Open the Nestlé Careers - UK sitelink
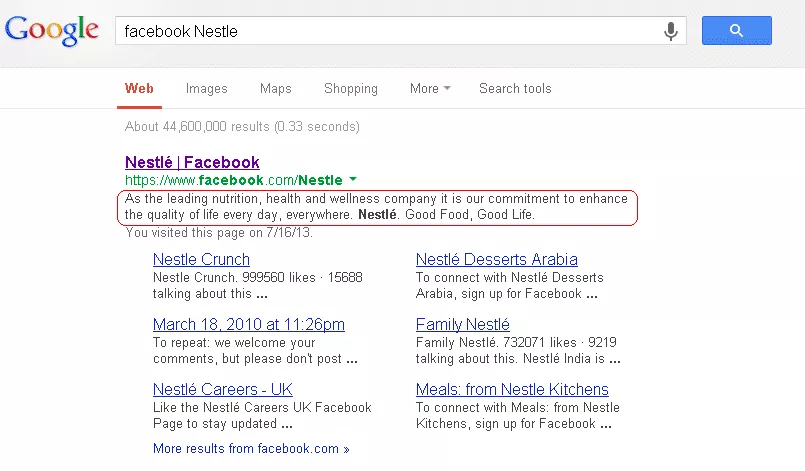 point(223,389)
